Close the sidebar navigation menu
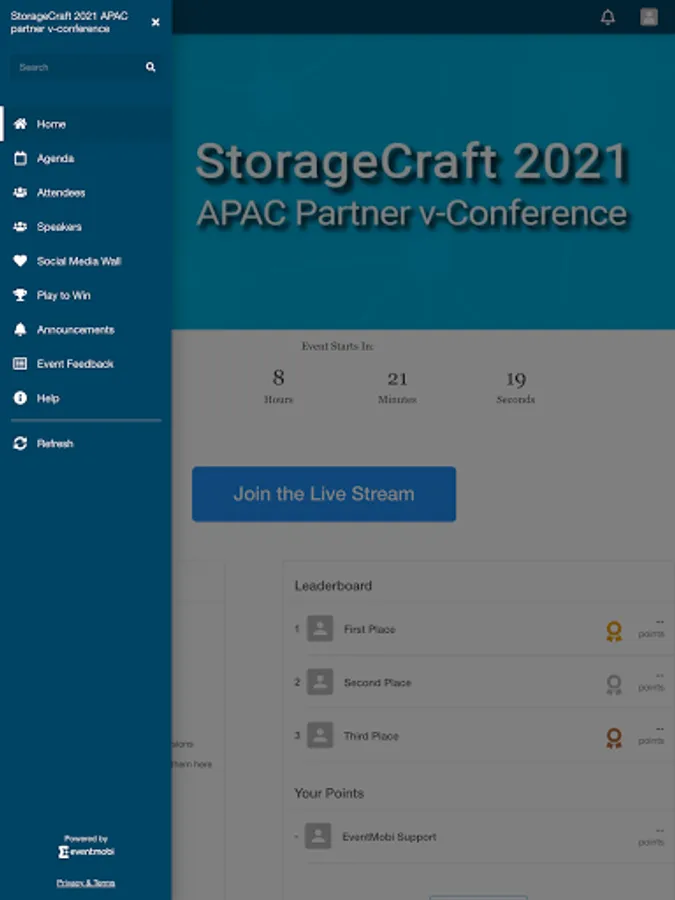675x900 pixels. click(155, 22)
